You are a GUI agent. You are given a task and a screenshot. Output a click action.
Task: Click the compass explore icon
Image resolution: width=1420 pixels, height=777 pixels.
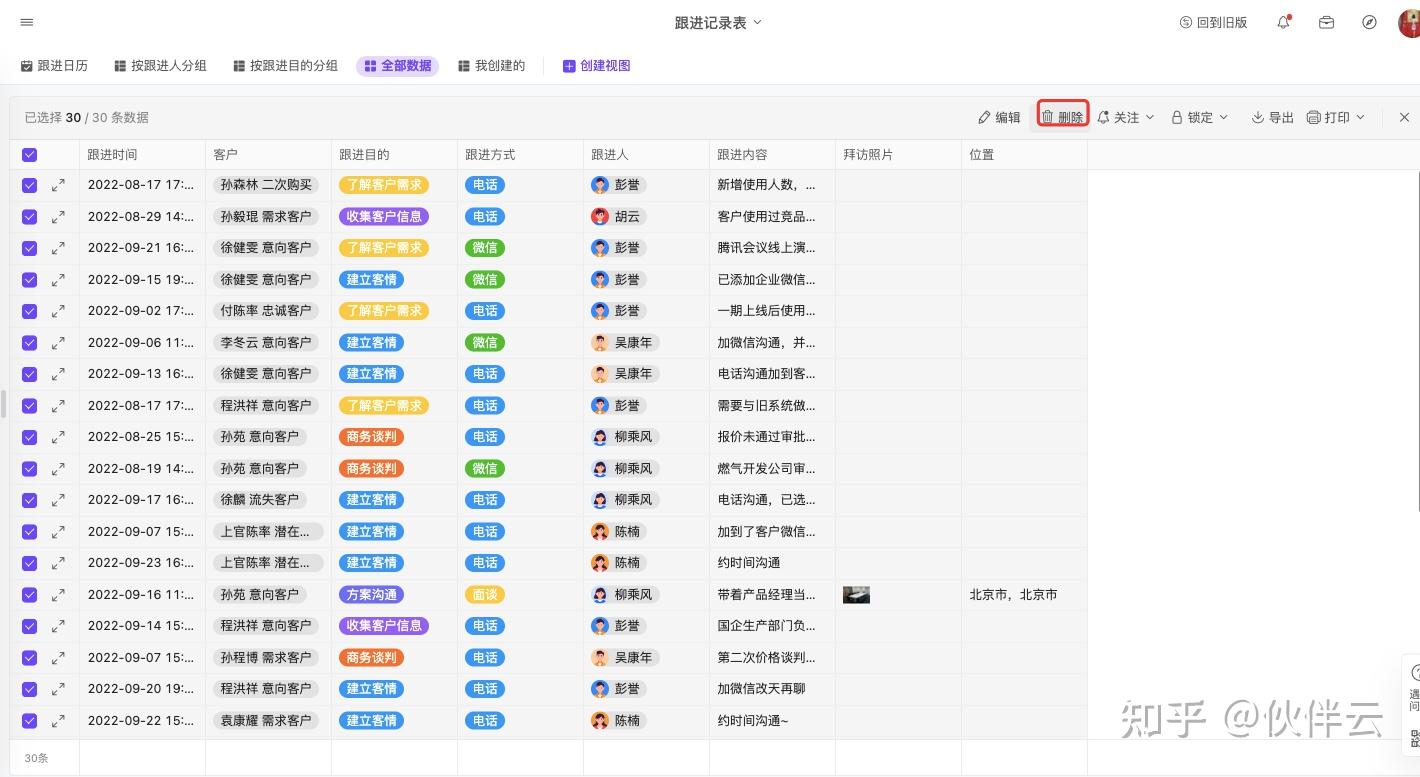coord(1369,22)
